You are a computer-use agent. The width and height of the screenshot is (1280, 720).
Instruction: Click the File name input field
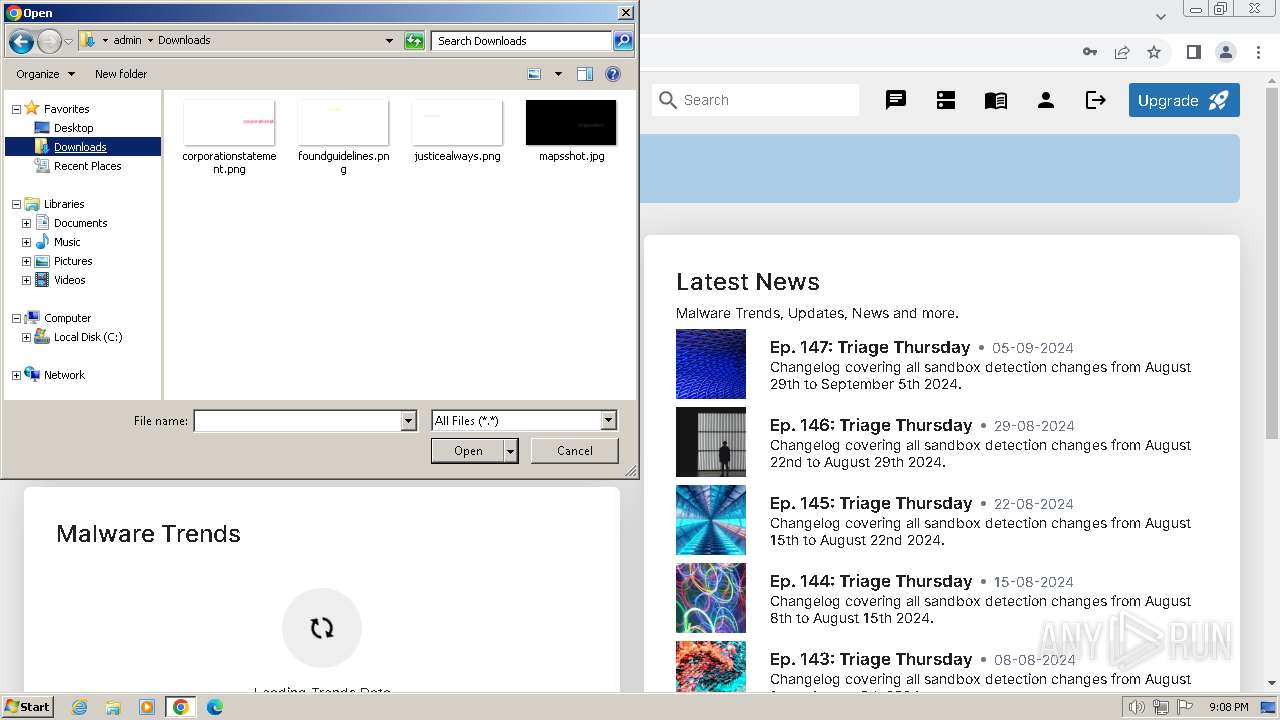pos(297,421)
